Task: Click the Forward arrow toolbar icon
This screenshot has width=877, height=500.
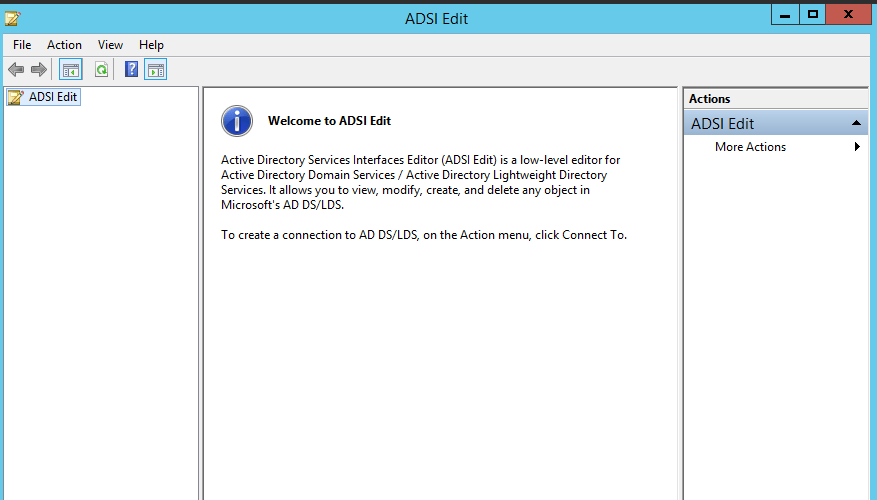Action: tap(39, 70)
